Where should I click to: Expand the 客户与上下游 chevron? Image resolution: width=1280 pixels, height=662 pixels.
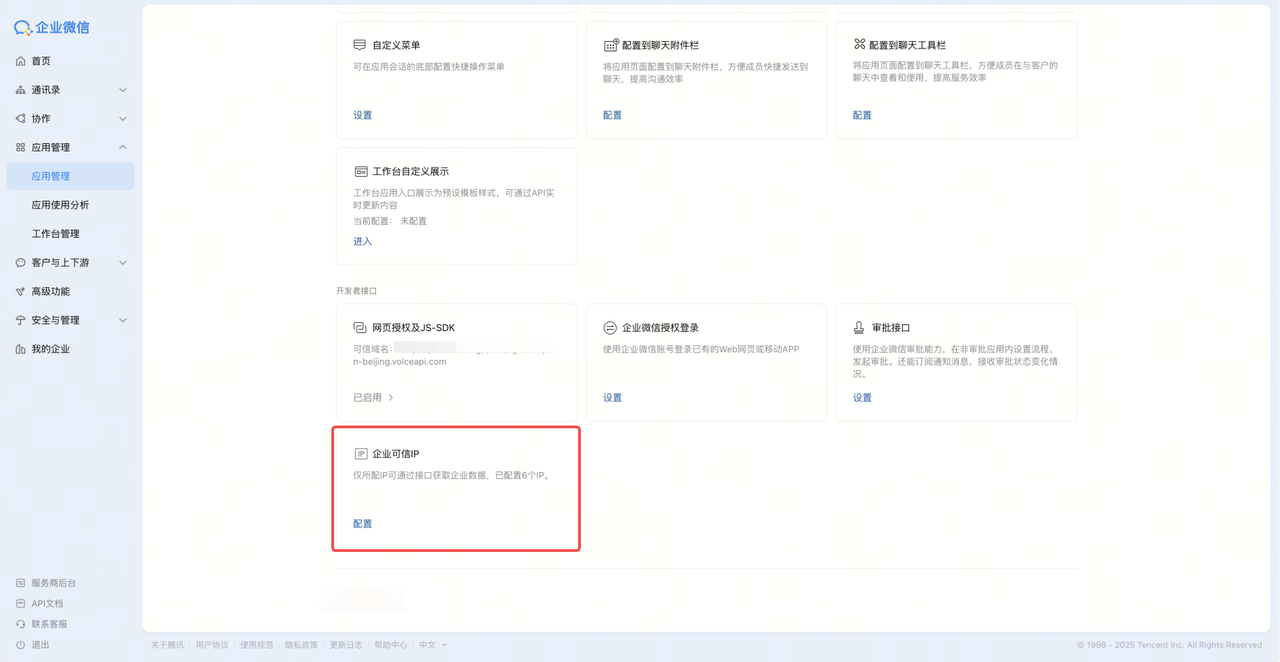coord(123,263)
